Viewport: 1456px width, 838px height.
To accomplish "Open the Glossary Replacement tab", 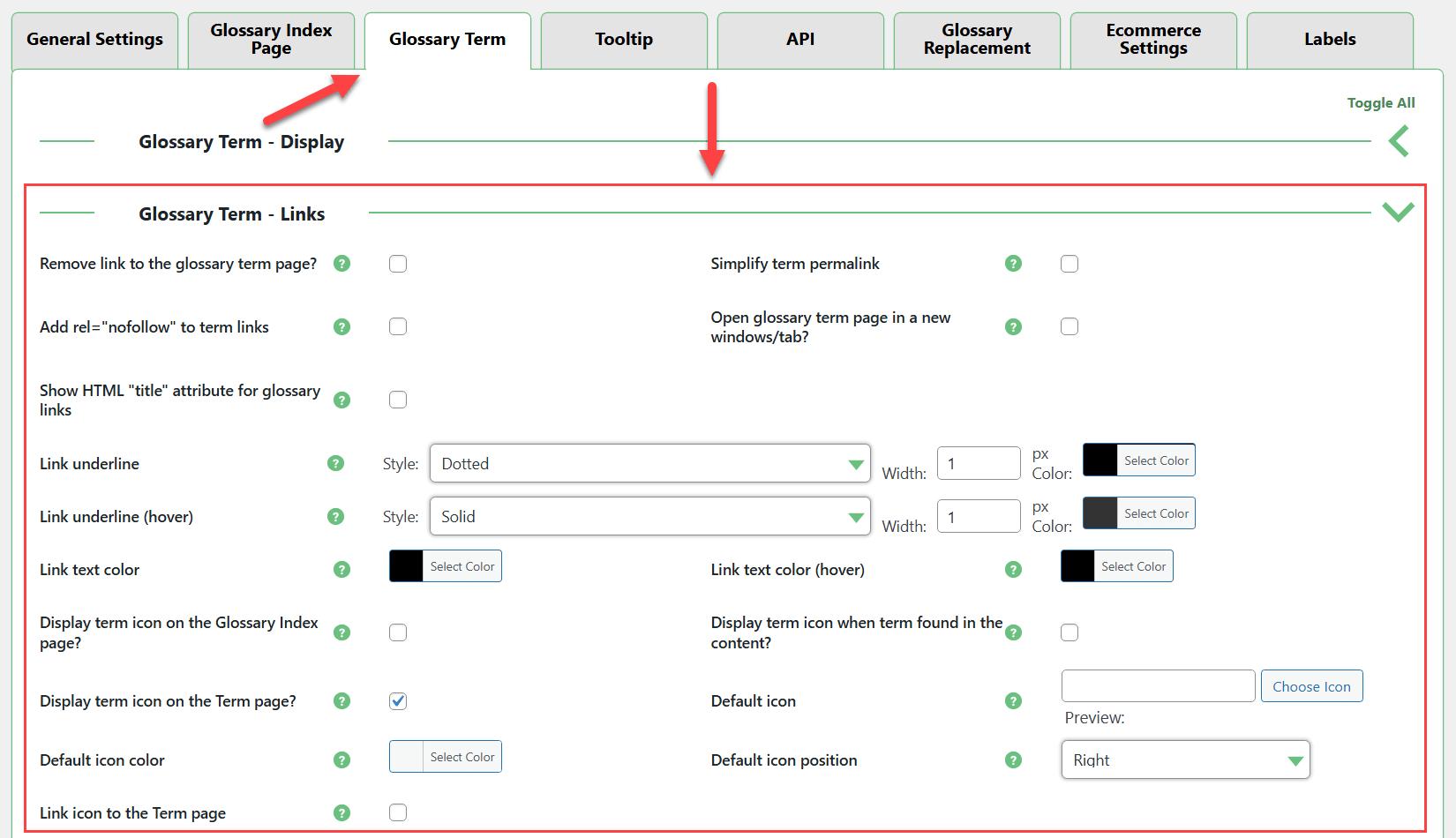I will point(977,40).
